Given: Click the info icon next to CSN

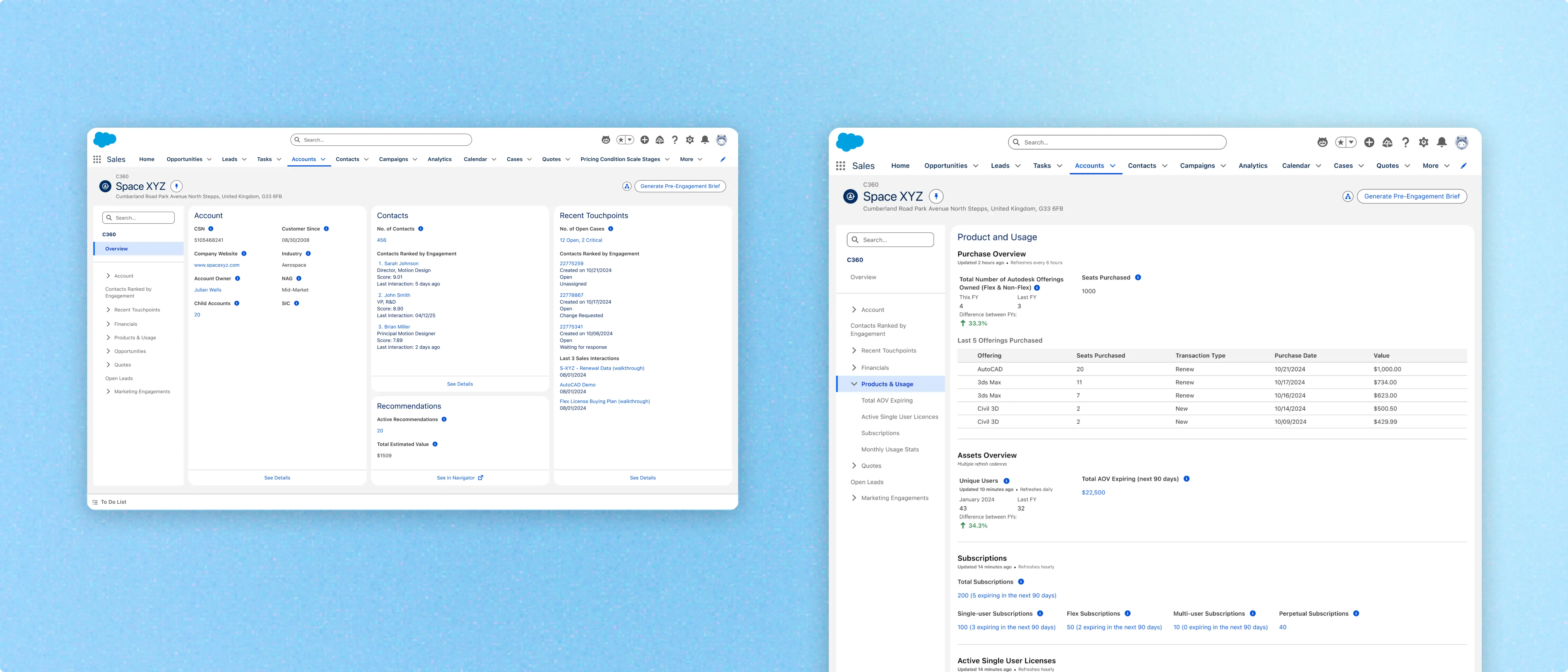Looking at the screenshot, I should (211, 229).
